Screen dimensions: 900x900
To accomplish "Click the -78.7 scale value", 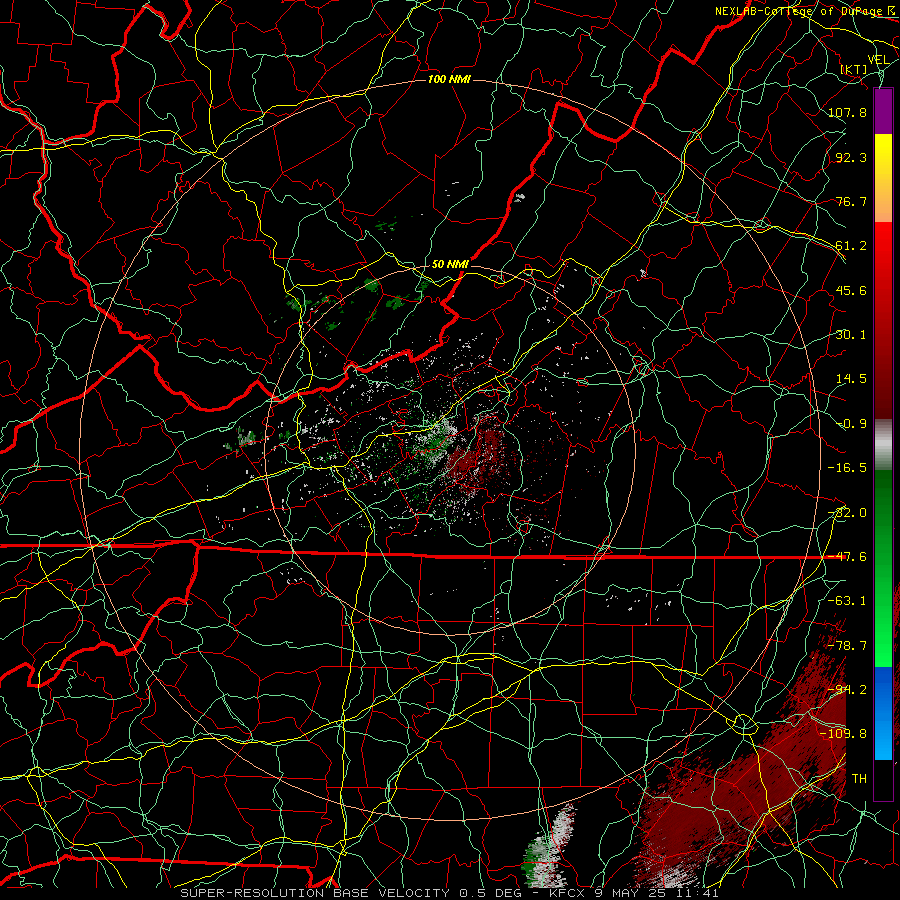I will [847, 646].
